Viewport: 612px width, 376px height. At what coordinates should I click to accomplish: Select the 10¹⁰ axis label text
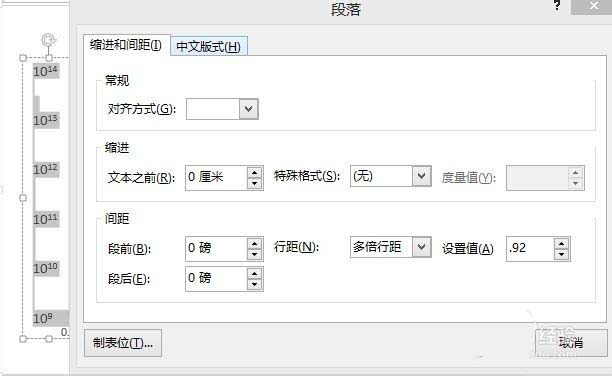click(45, 268)
